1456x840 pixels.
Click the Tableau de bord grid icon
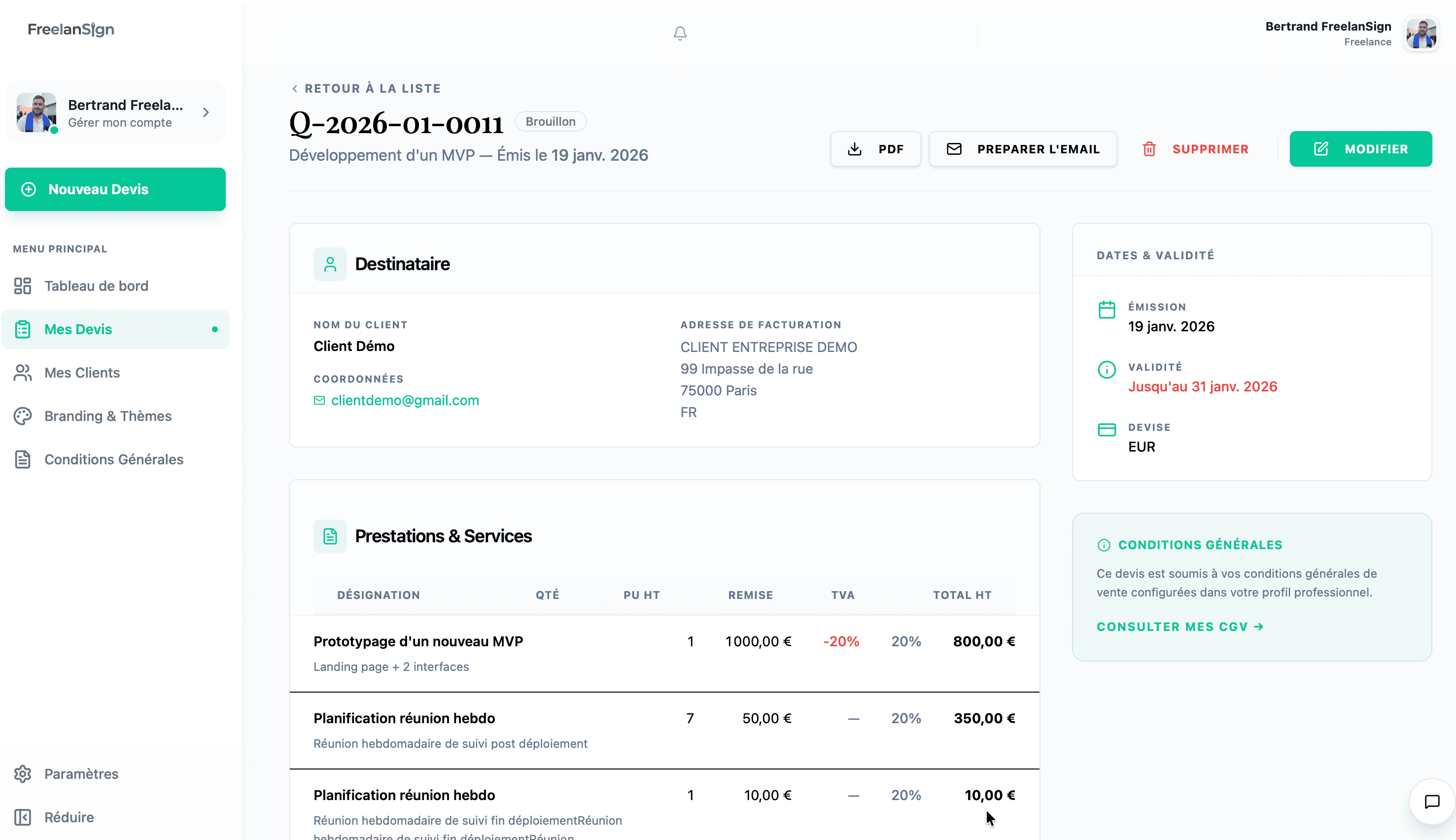pyautogui.click(x=23, y=285)
